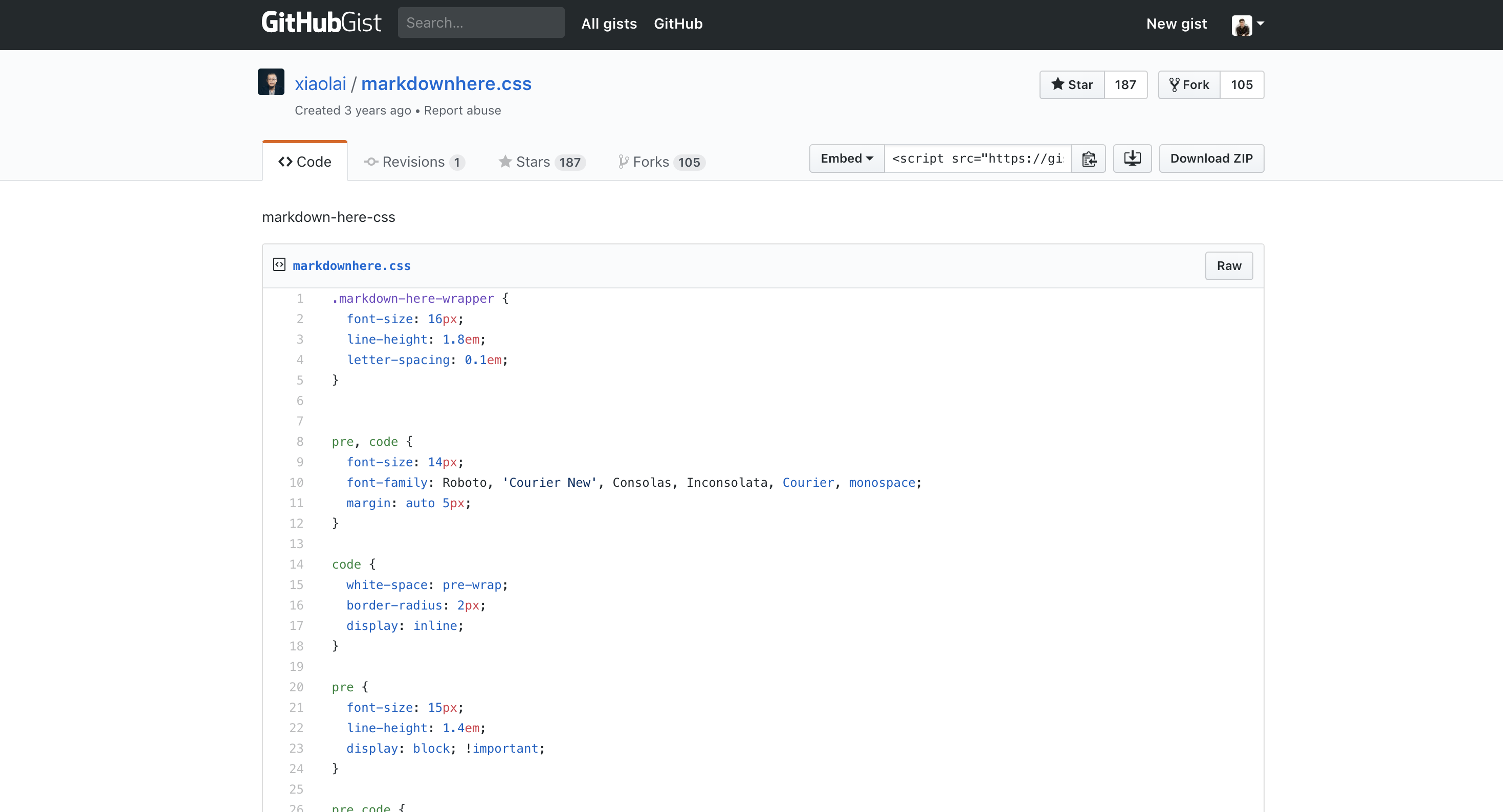The width and height of the screenshot is (1503, 812).
Task: Click the GitHubGist logo
Action: coord(321,24)
